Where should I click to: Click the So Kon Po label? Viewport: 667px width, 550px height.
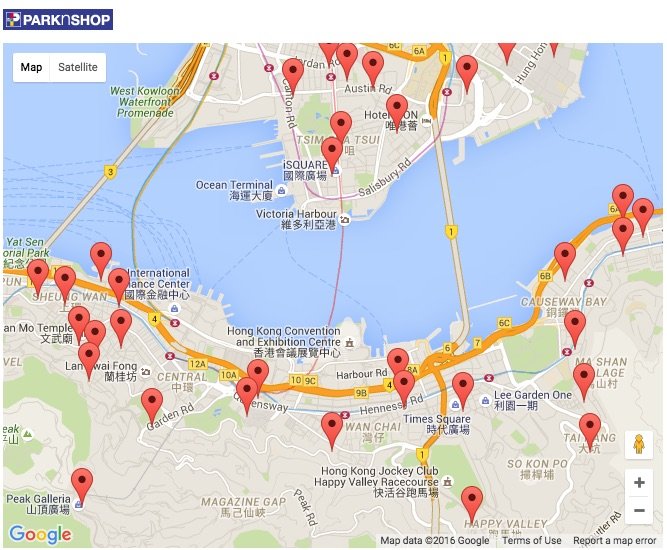[x=537, y=469]
